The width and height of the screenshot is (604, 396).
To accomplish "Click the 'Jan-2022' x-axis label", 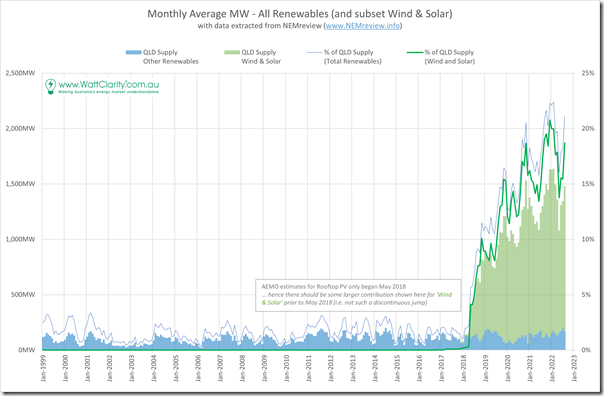I will pos(552,368).
